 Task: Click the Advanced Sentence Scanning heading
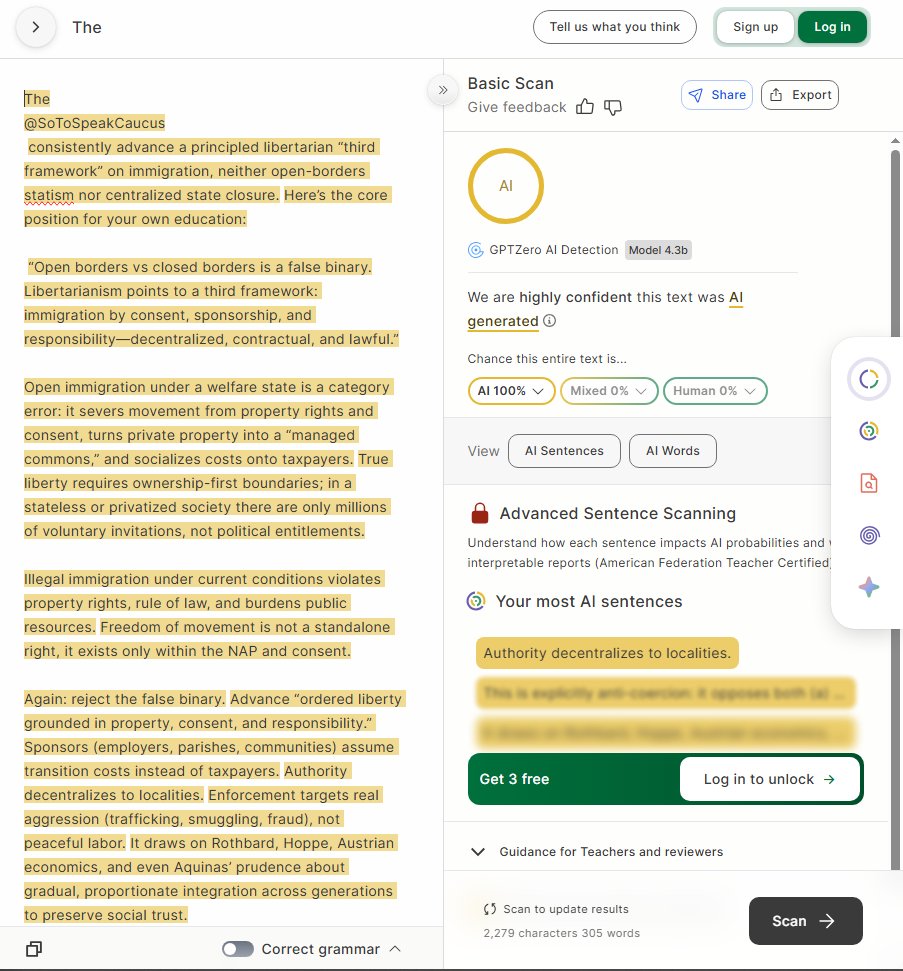click(x=617, y=513)
